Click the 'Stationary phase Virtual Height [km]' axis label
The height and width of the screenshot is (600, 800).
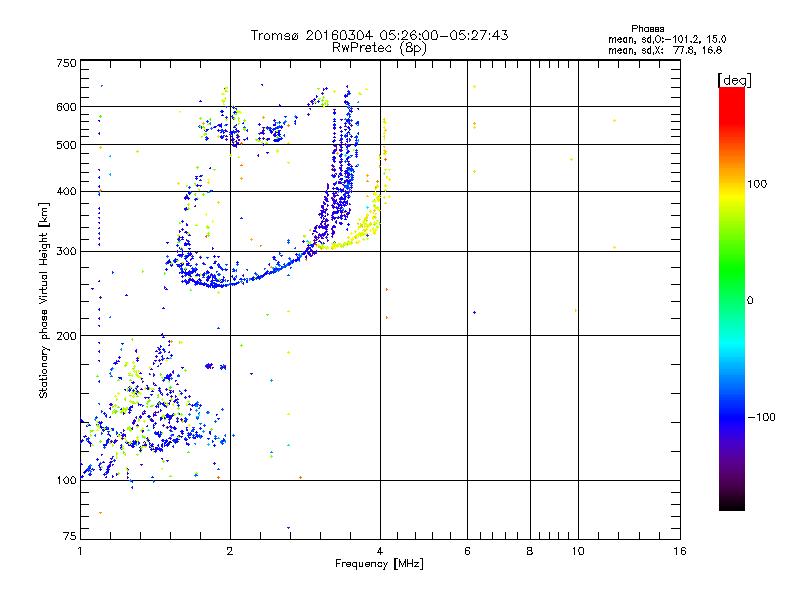44,301
